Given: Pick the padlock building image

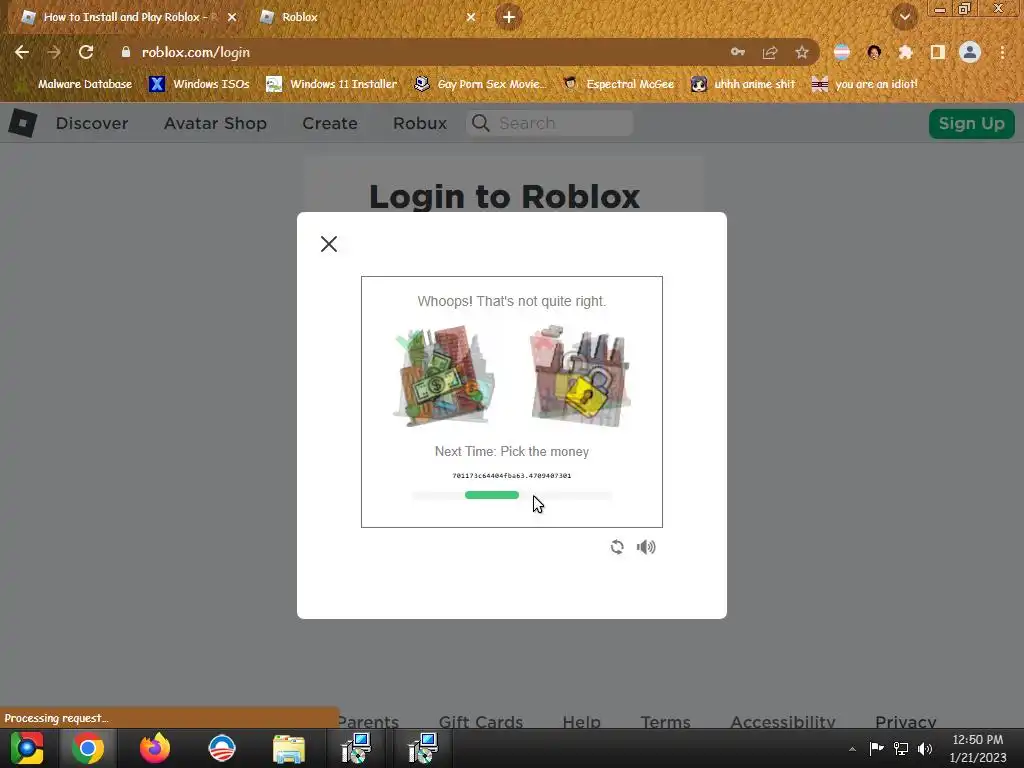Looking at the screenshot, I should click(579, 376).
